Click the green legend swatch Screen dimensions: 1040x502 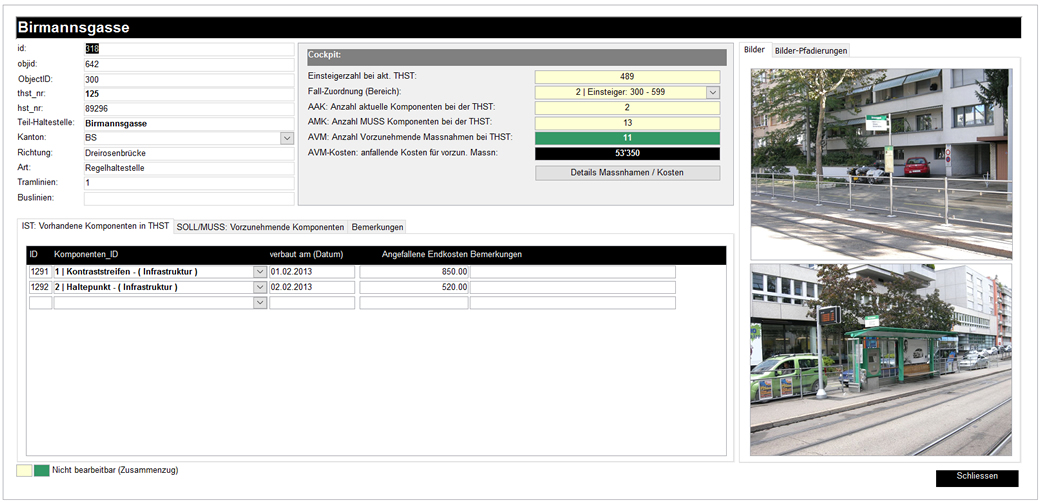coord(41,470)
